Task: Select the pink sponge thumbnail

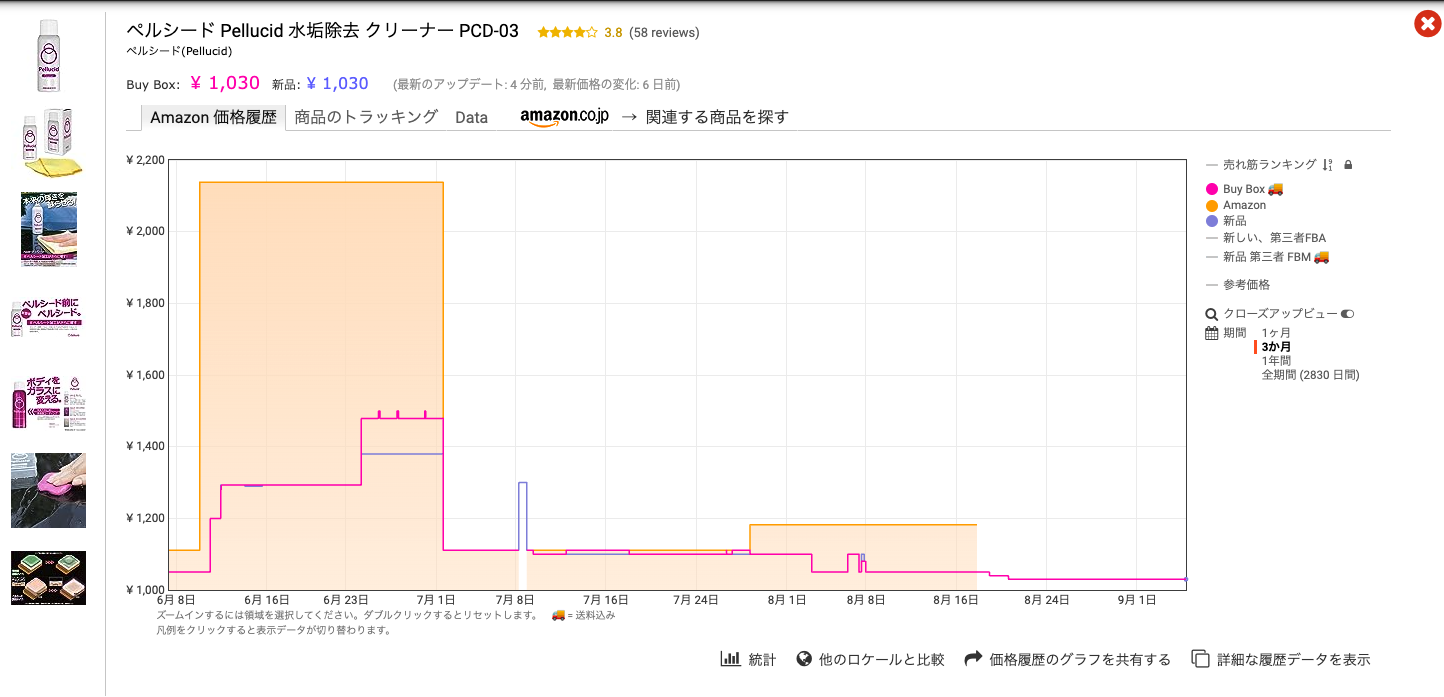Action: click(48, 490)
